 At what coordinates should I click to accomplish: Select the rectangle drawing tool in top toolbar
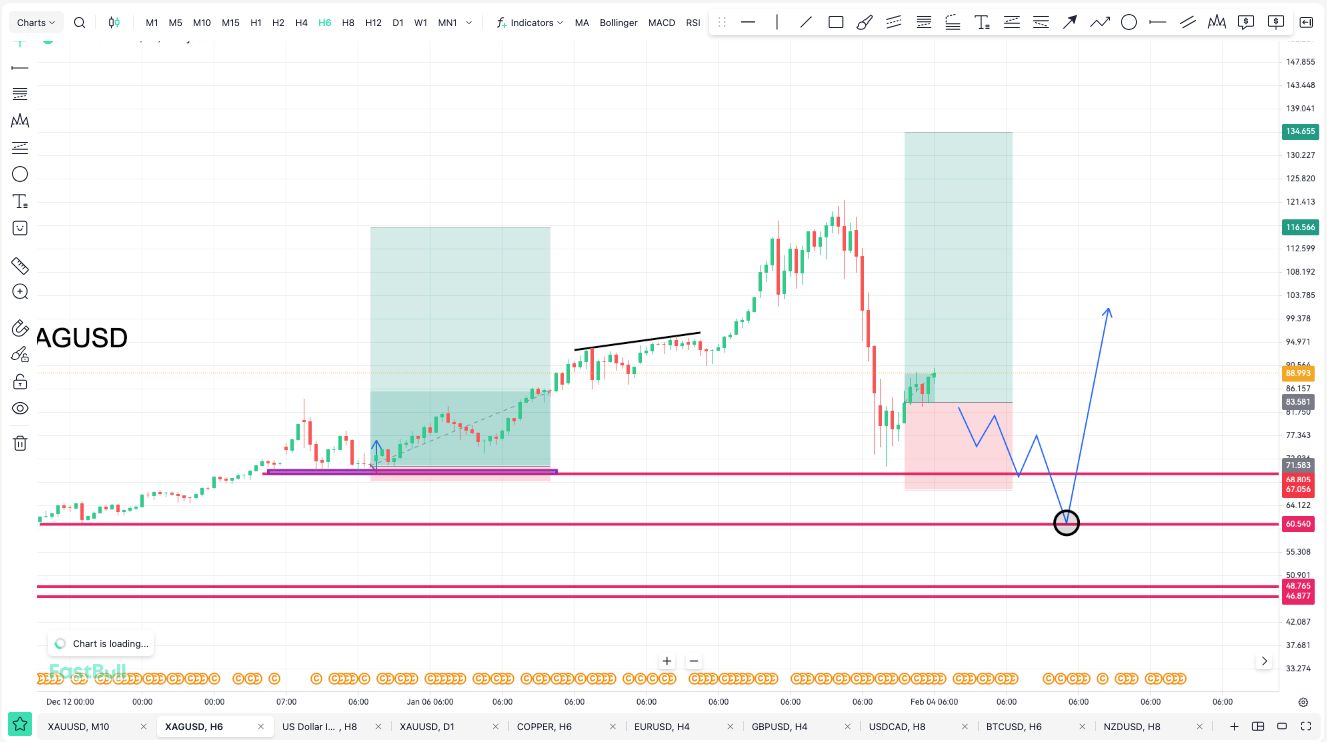coord(836,22)
